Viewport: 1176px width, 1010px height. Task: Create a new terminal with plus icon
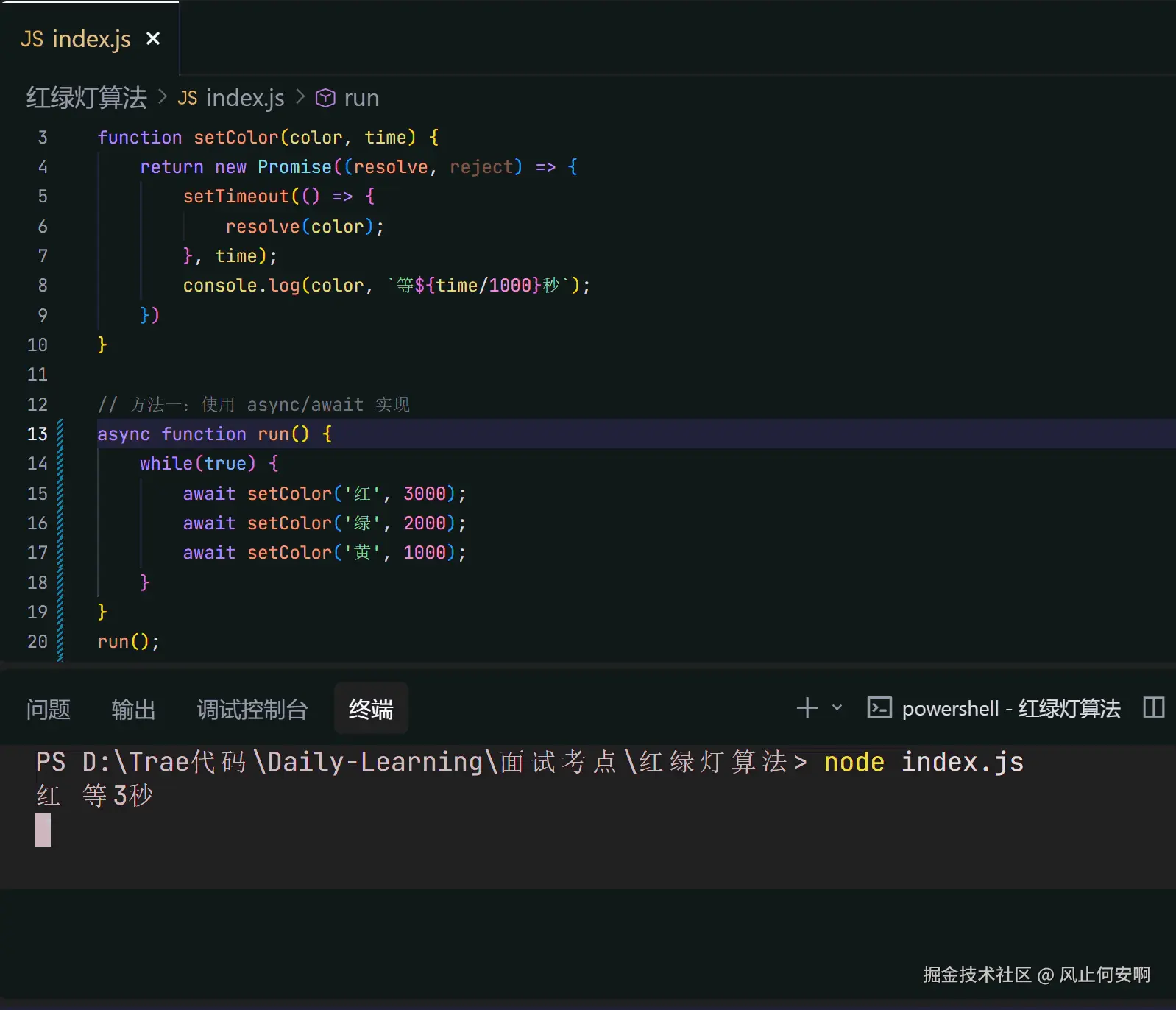point(807,708)
